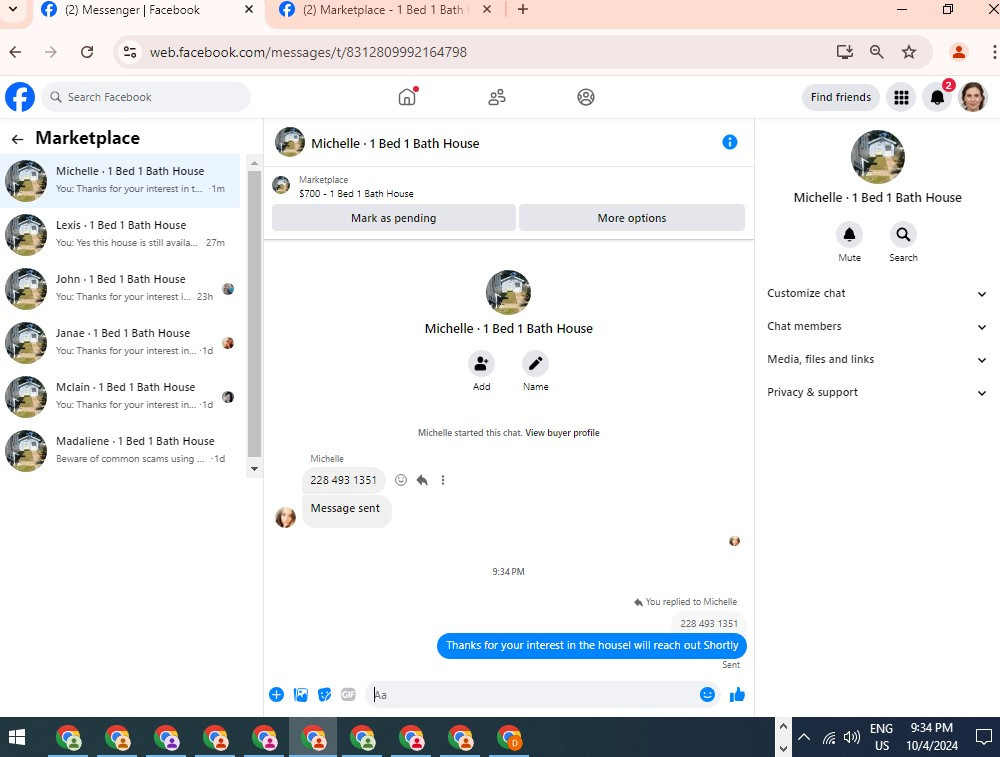This screenshot has width=1000, height=757.
Task: Expand Customize chat section
Action: tap(876, 293)
